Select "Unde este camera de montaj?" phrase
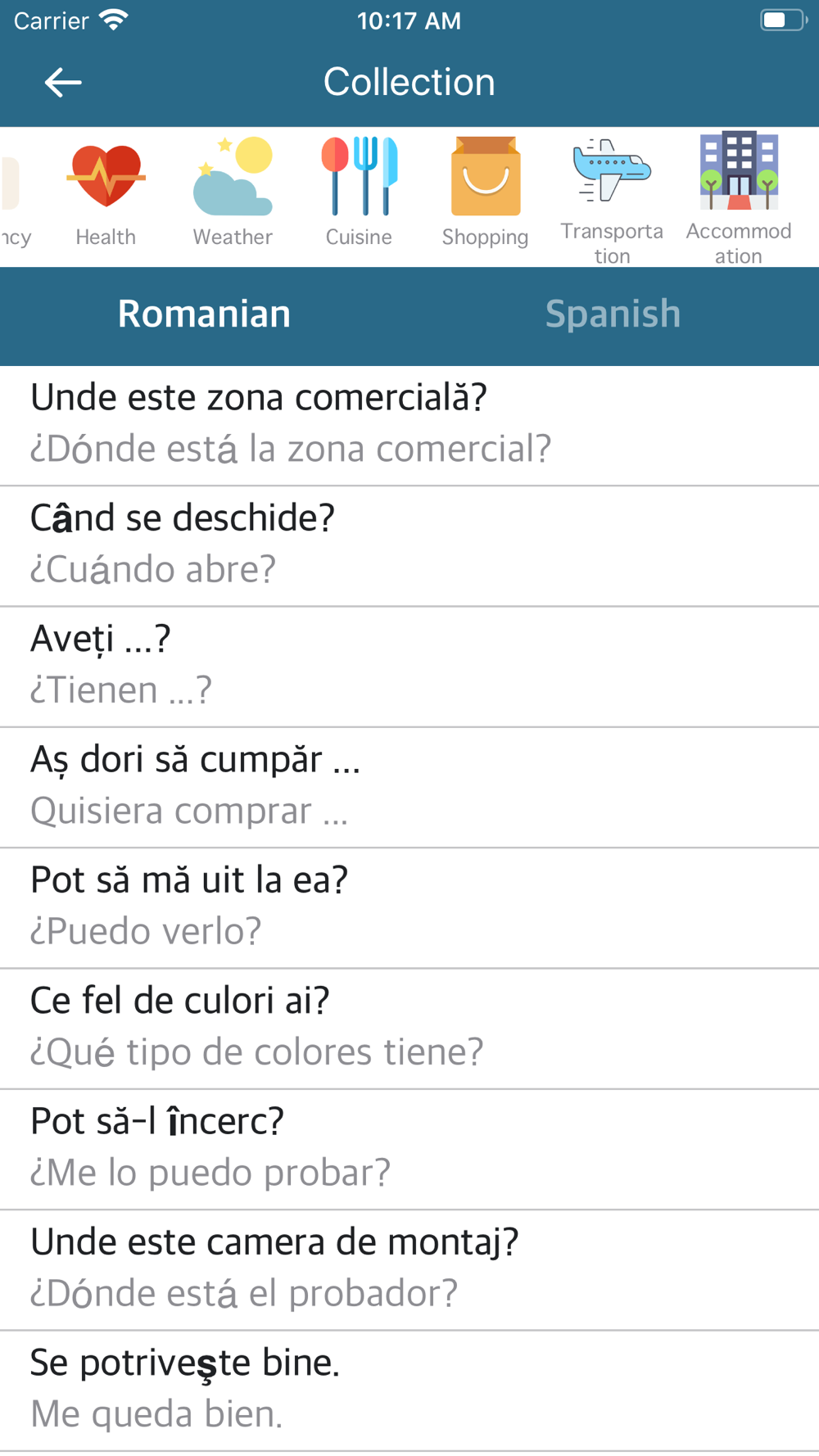The height and width of the screenshot is (1456, 819). click(409, 1268)
